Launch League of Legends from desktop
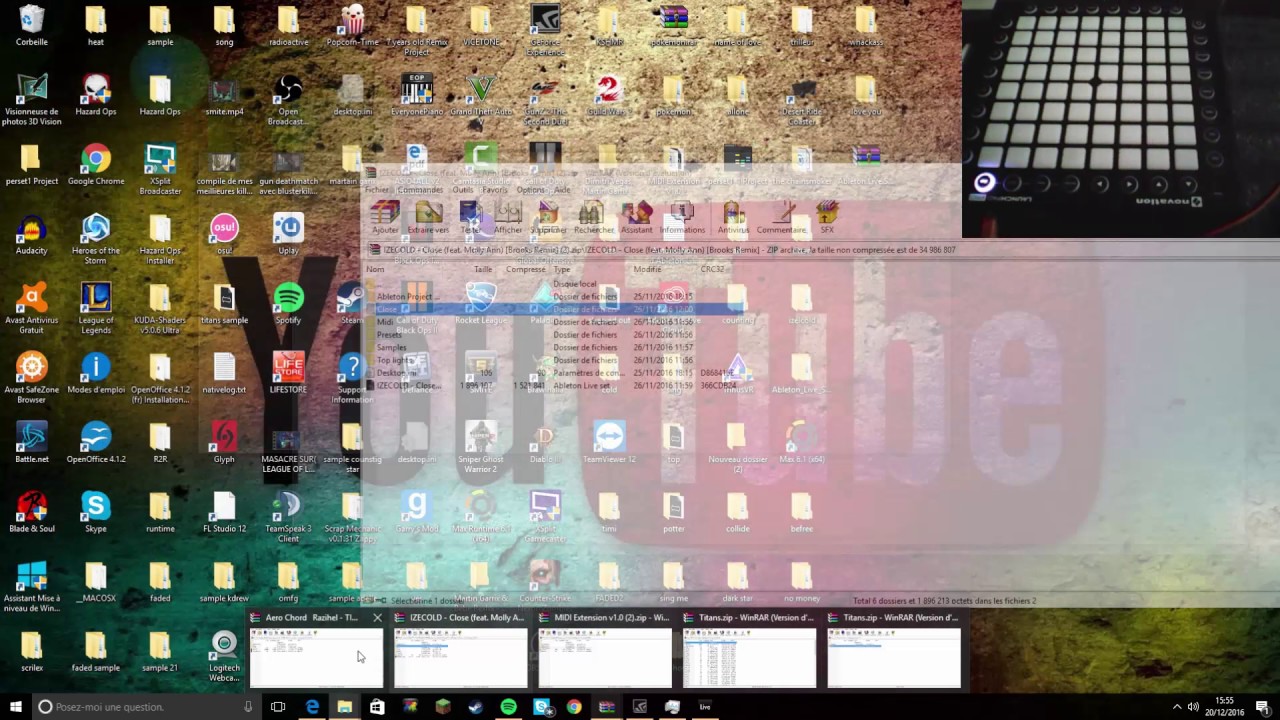Image resolution: width=1280 pixels, height=720 pixels. [96, 308]
